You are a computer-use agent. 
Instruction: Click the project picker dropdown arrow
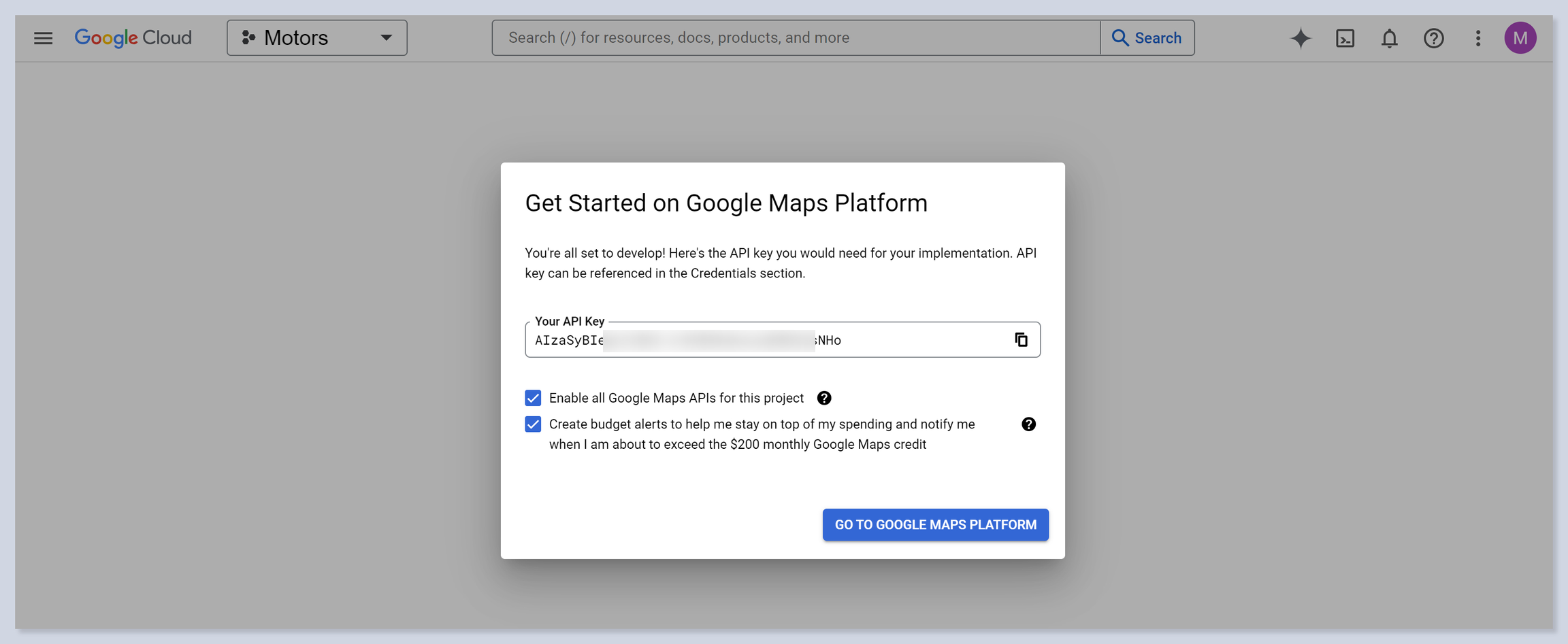coord(386,38)
